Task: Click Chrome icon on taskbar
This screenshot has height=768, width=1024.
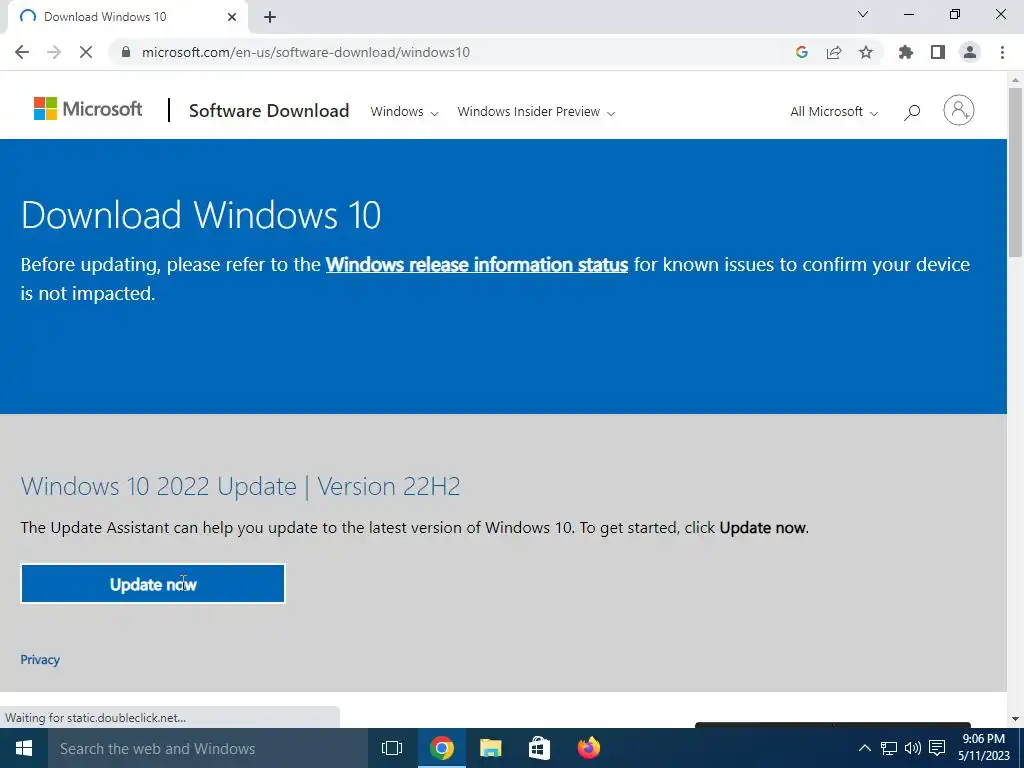Action: (441, 748)
